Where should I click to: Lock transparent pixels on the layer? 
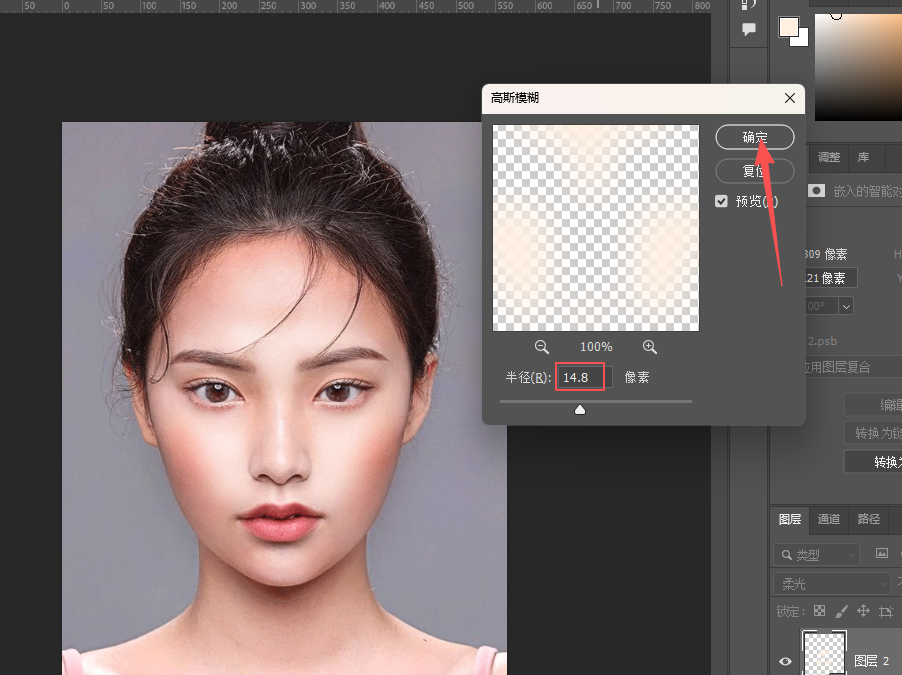819,611
